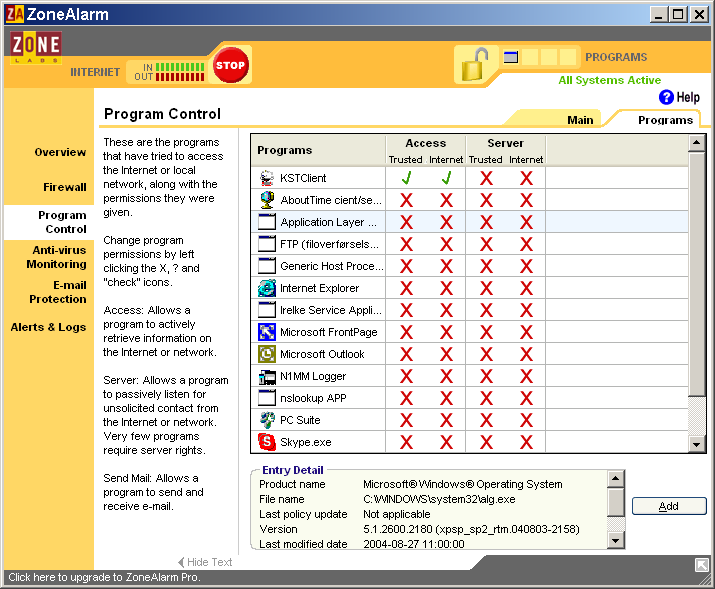The width and height of the screenshot is (715, 589).
Task: Click the yellow Internet Lock padlock icon
Action: [475, 65]
